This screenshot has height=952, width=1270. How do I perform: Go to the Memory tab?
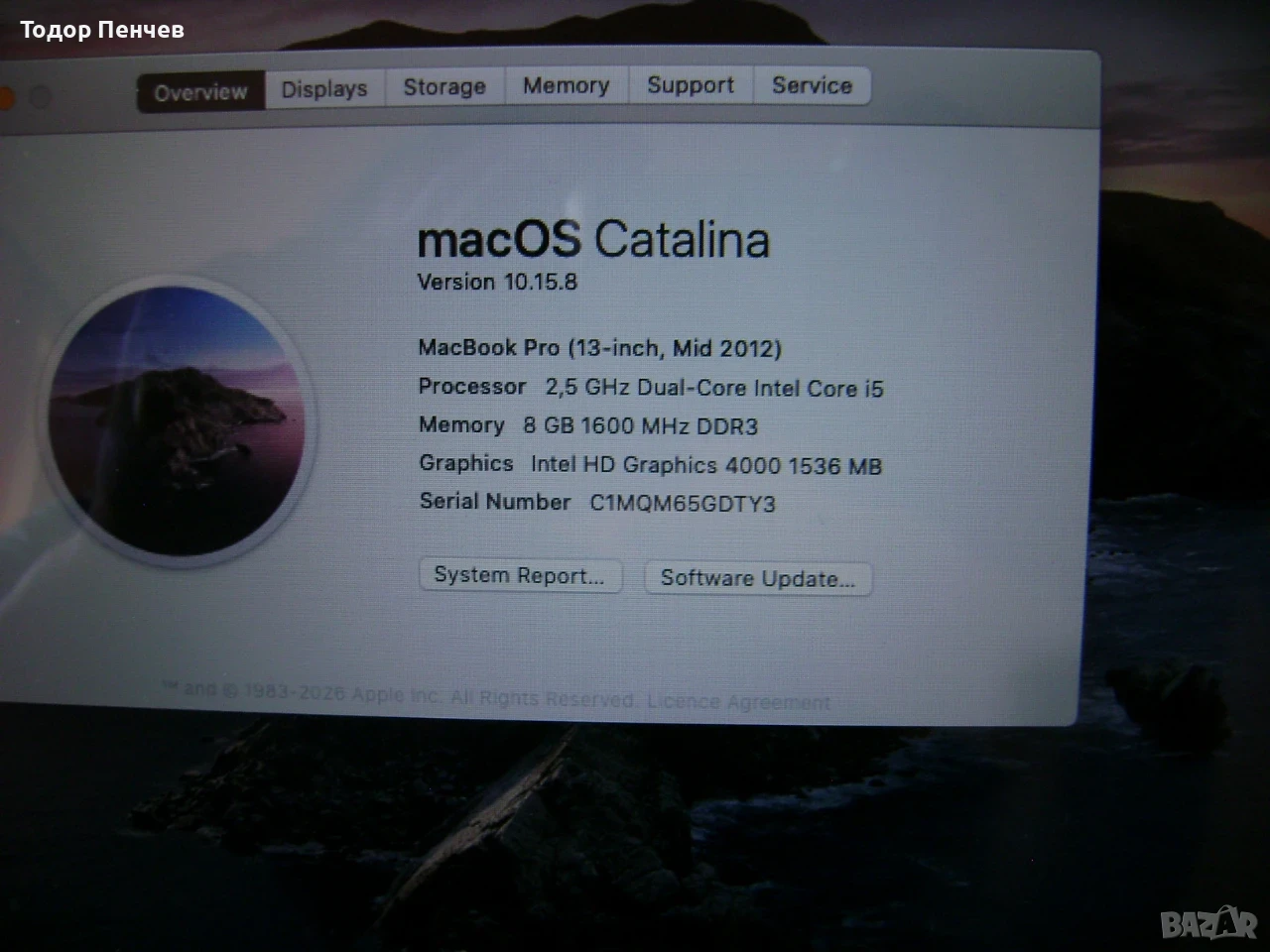pos(567,86)
